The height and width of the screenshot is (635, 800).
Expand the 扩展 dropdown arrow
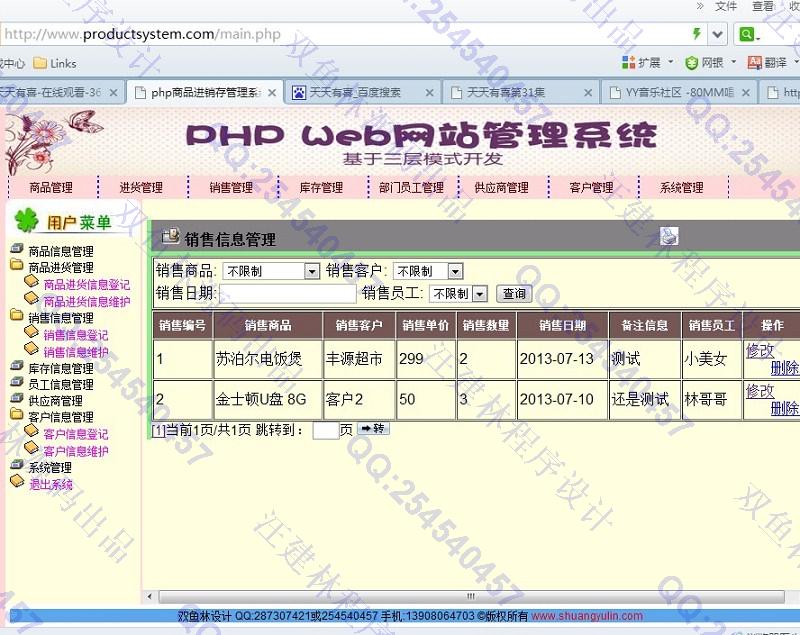[670, 62]
